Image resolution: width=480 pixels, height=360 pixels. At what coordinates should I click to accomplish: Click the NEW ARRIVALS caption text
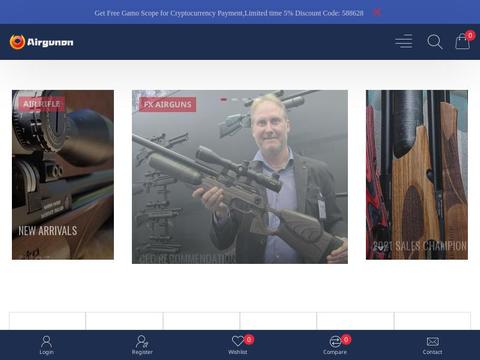[48, 230]
